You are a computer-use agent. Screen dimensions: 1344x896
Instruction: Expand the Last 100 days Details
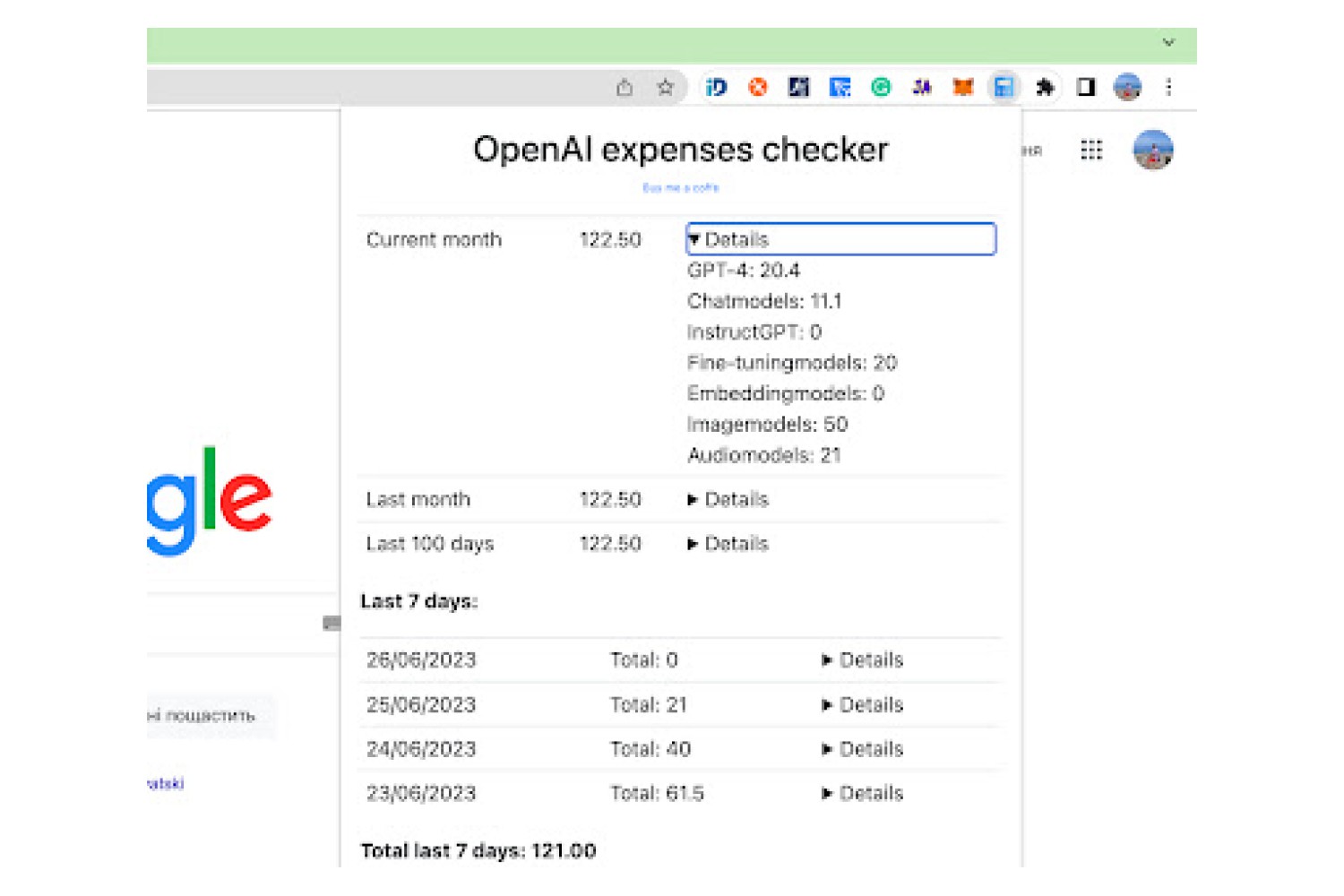[728, 544]
